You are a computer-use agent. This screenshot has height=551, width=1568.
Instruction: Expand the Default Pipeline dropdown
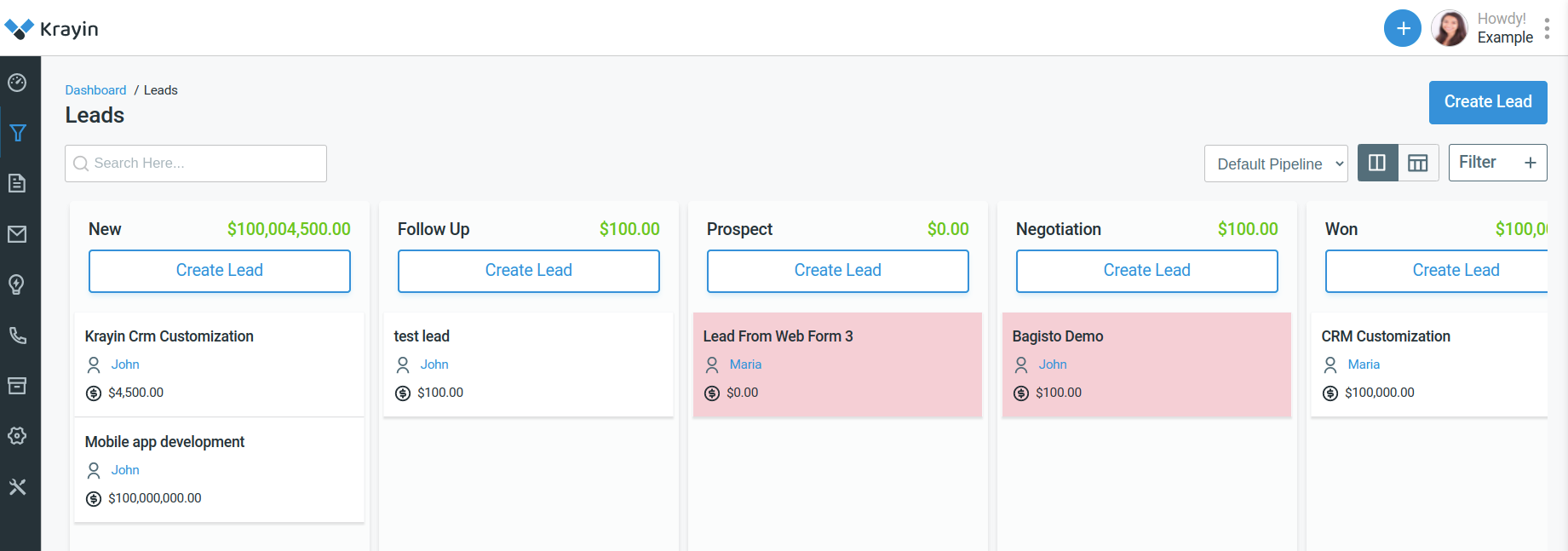pyautogui.click(x=1275, y=164)
